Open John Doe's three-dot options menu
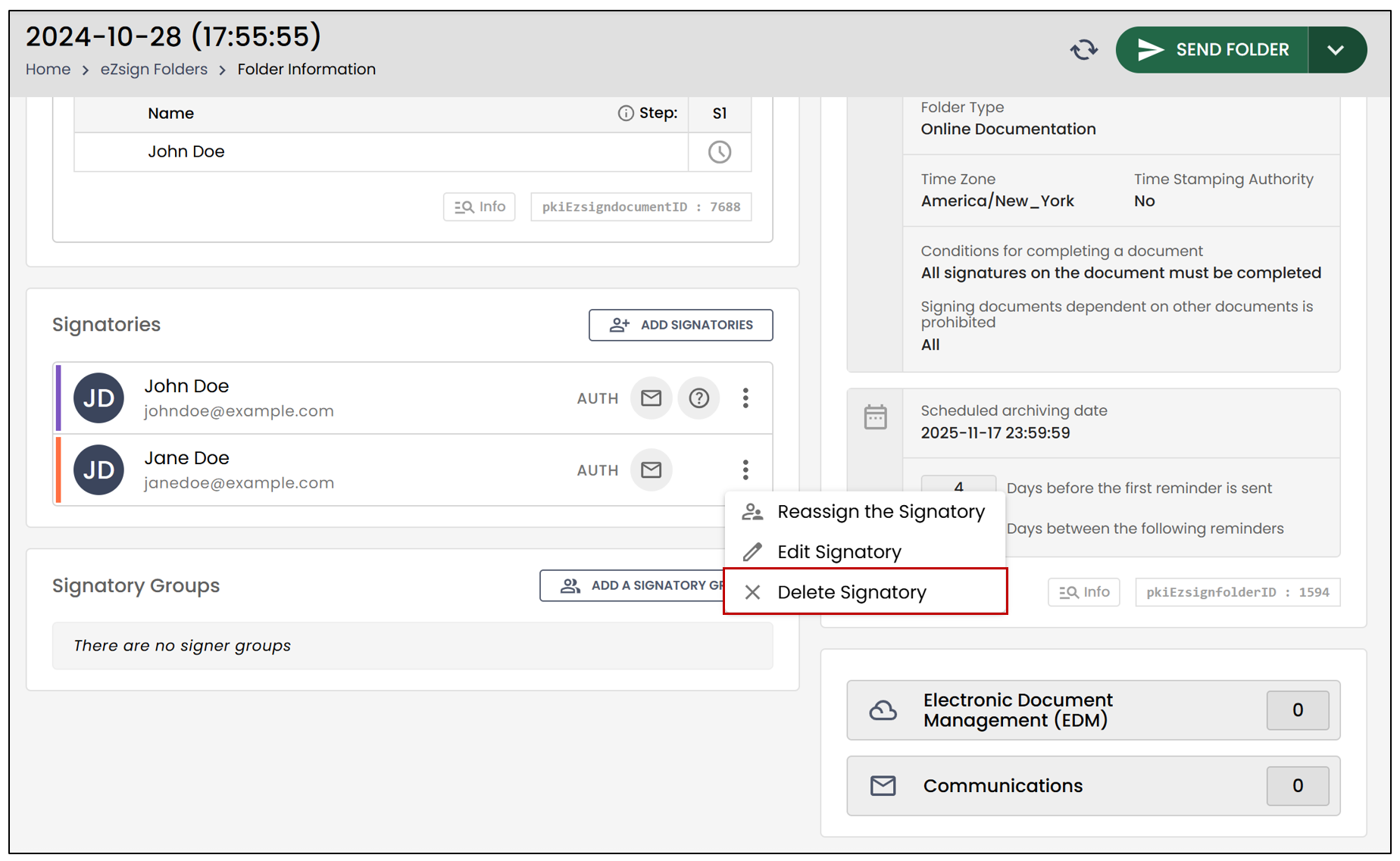 (x=745, y=398)
